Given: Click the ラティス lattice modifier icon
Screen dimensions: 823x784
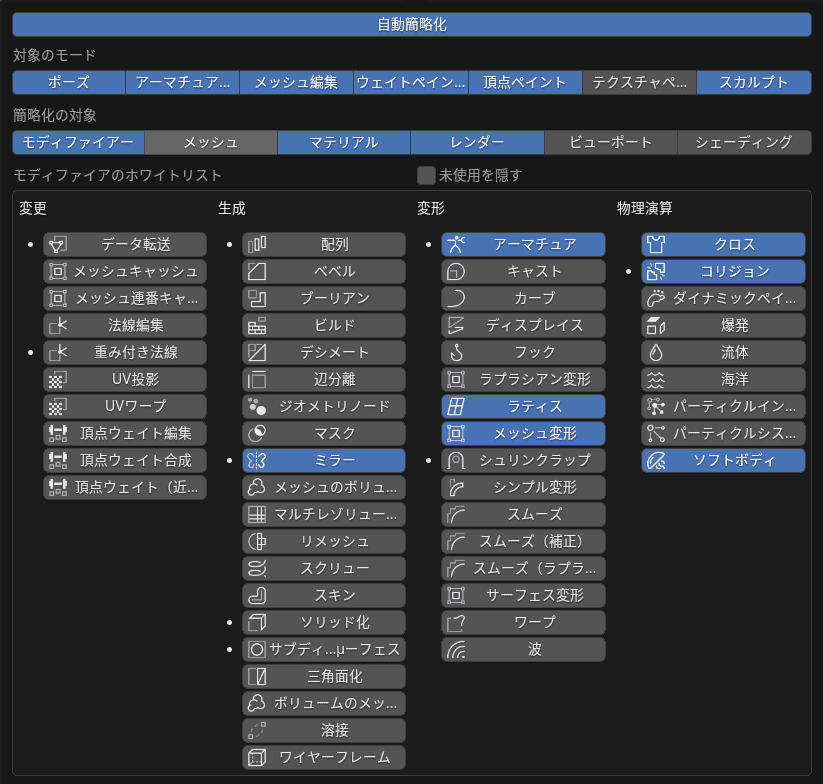Looking at the screenshot, I should 456,406.
